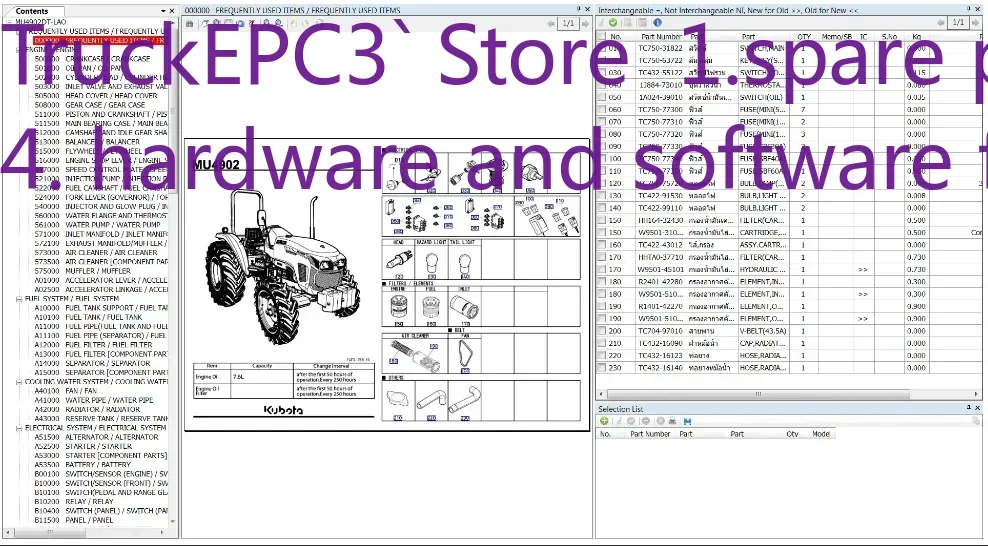
Task: Click the QTY column header
Action: (803, 37)
